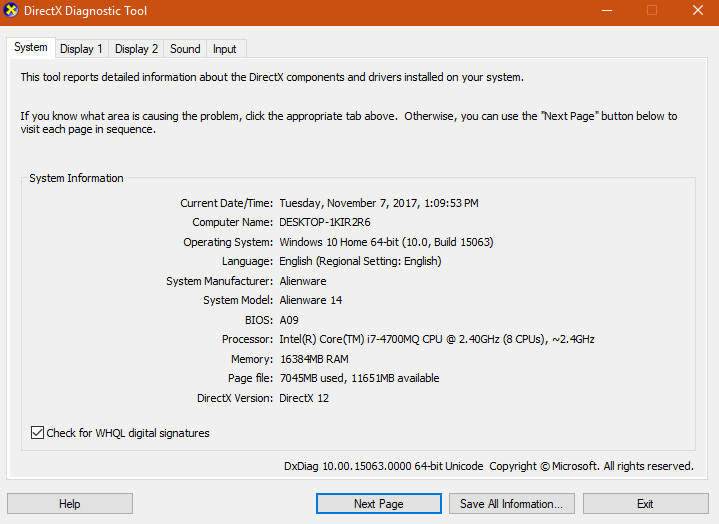Go to the Sound tab
Image resolution: width=719 pixels, height=524 pixels.
pos(185,49)
